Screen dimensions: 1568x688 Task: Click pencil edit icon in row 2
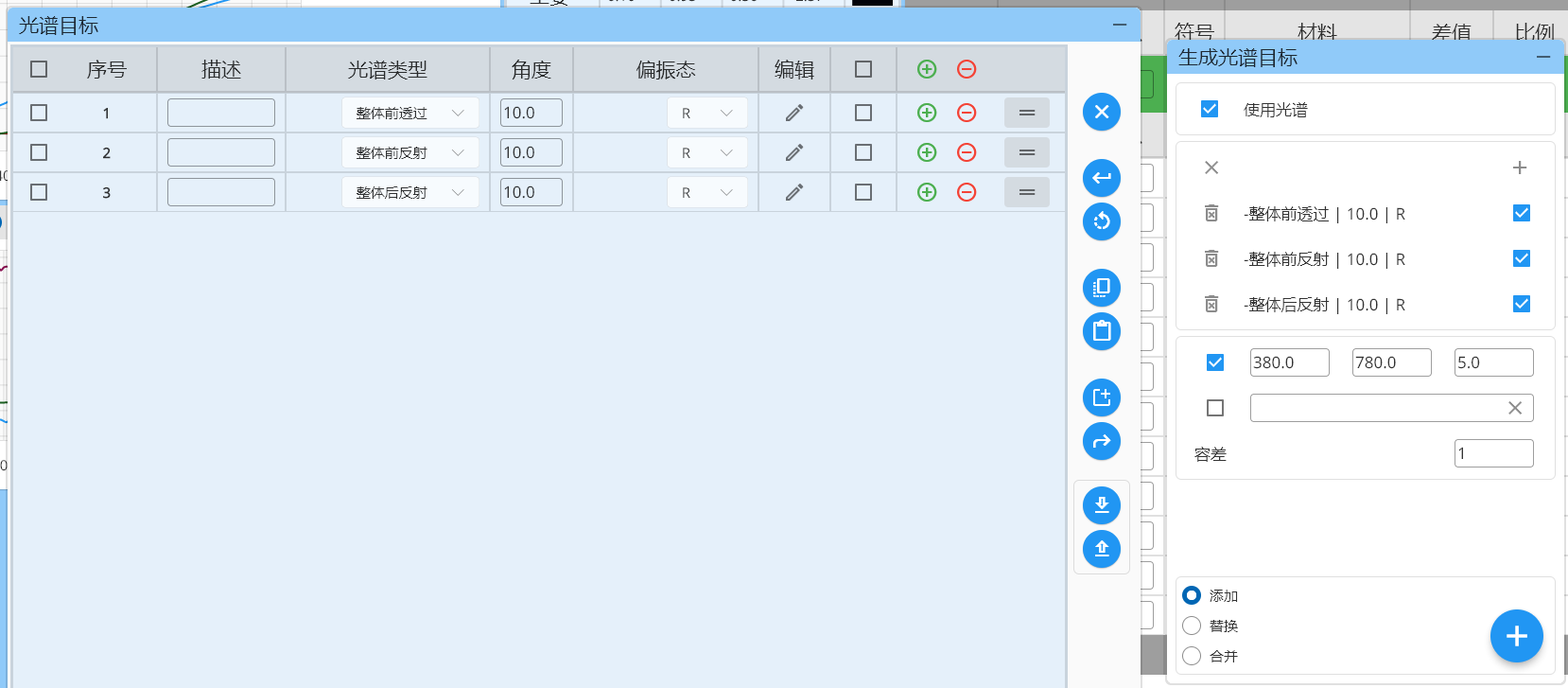[794, 152]
